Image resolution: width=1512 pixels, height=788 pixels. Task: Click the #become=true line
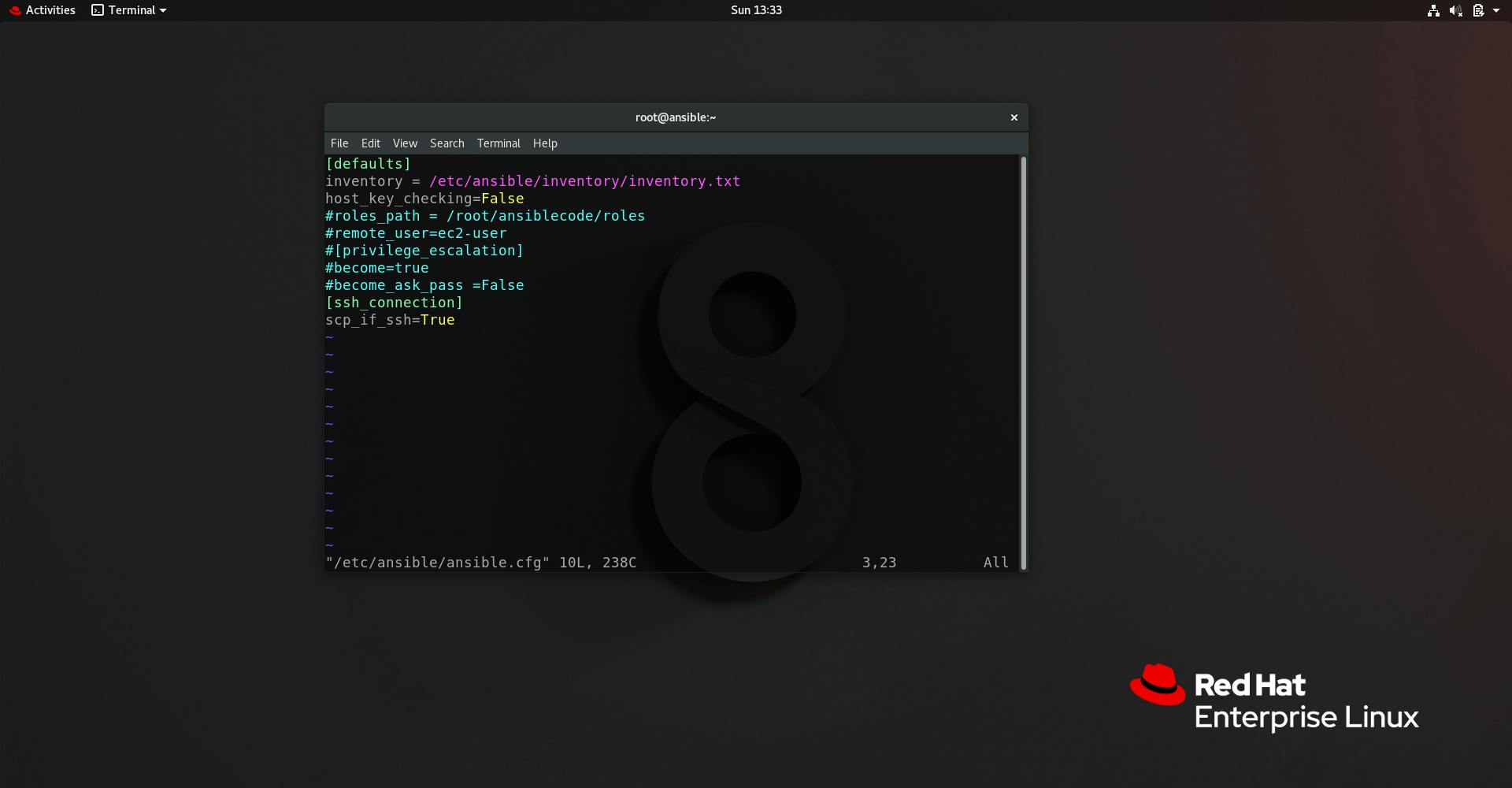pyautogui.click(x=377, y=268)
